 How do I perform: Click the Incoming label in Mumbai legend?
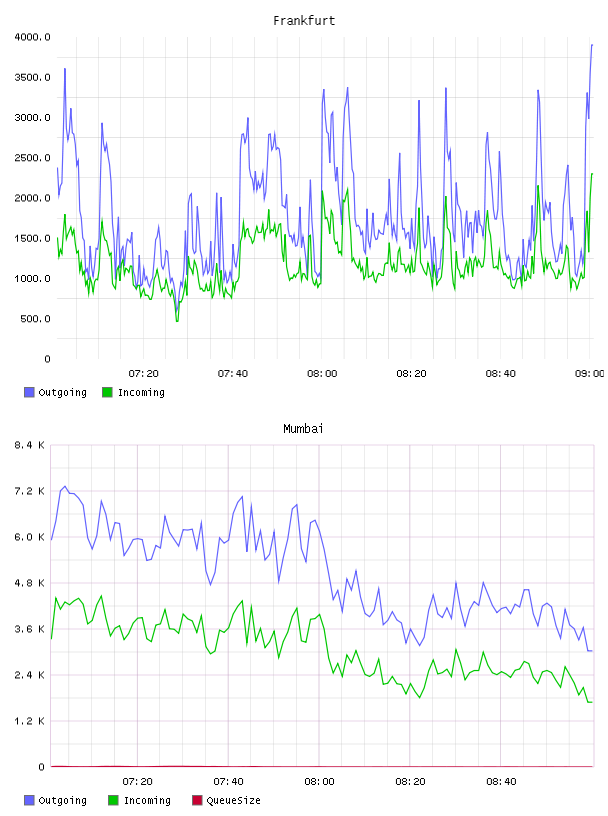[147, 800]
